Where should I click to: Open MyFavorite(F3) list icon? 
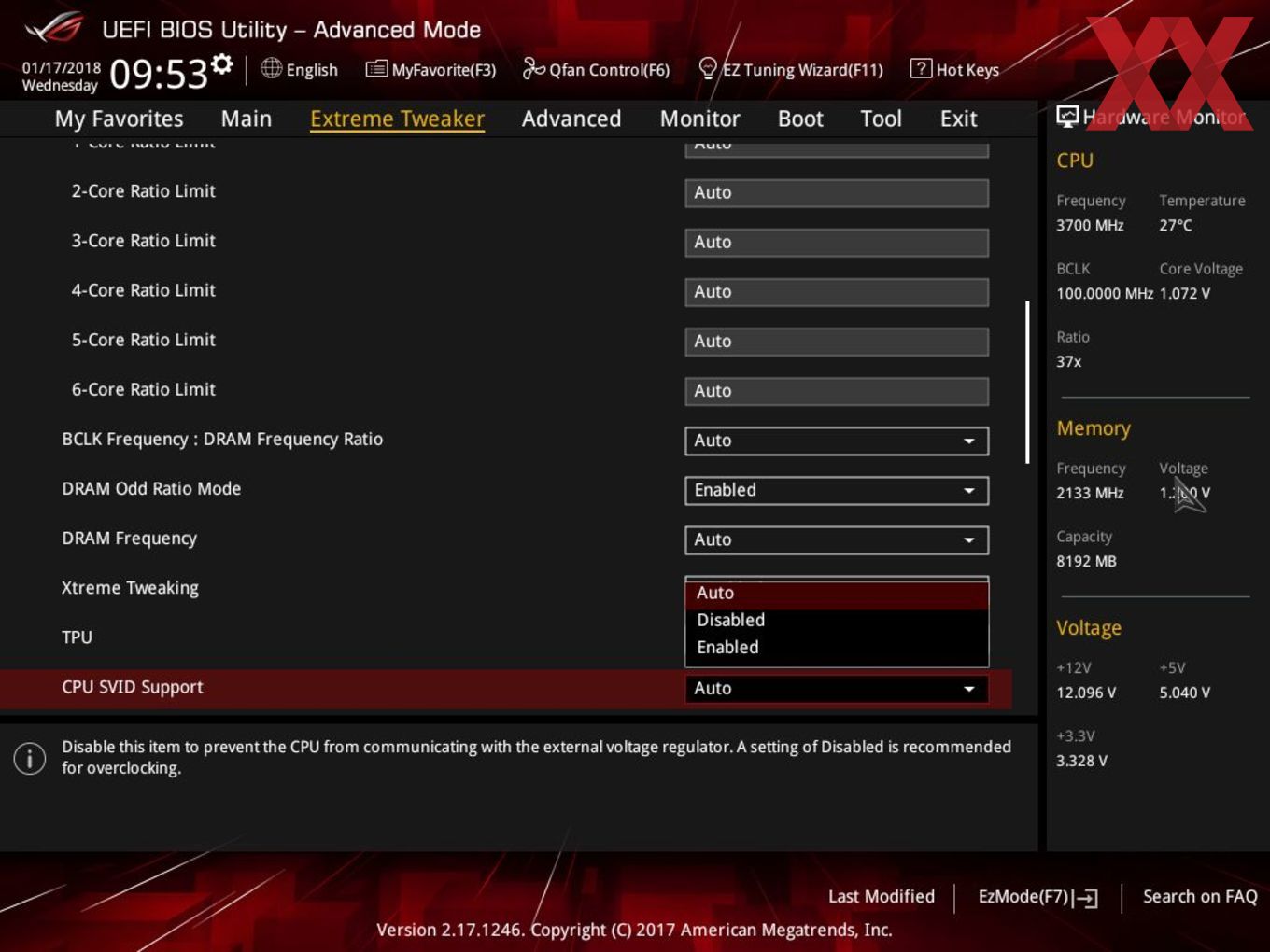click(x=376, y=69)
